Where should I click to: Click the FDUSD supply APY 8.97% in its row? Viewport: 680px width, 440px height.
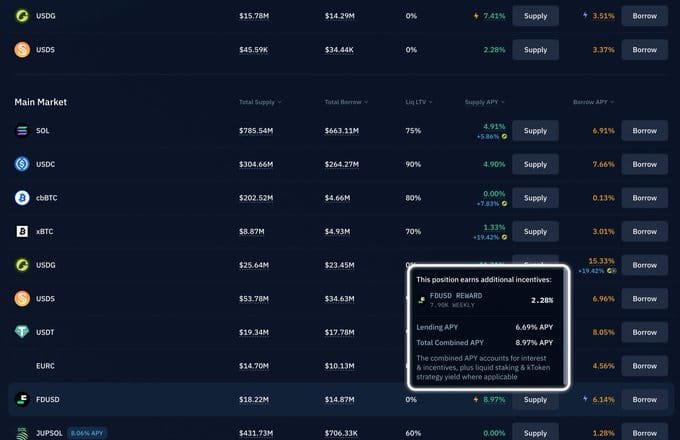coord(494,399)
